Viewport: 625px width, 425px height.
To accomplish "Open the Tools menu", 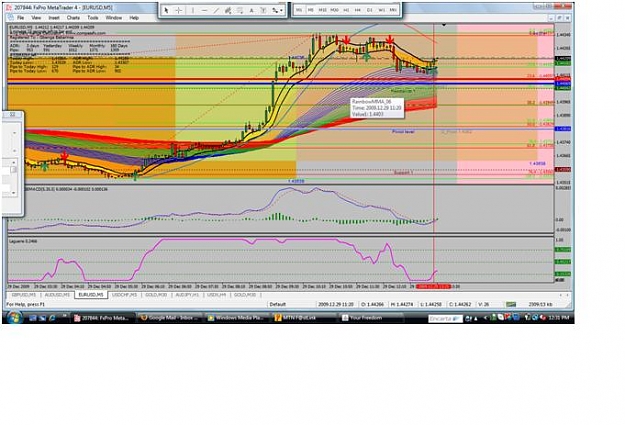I will (x=92, y=18).
